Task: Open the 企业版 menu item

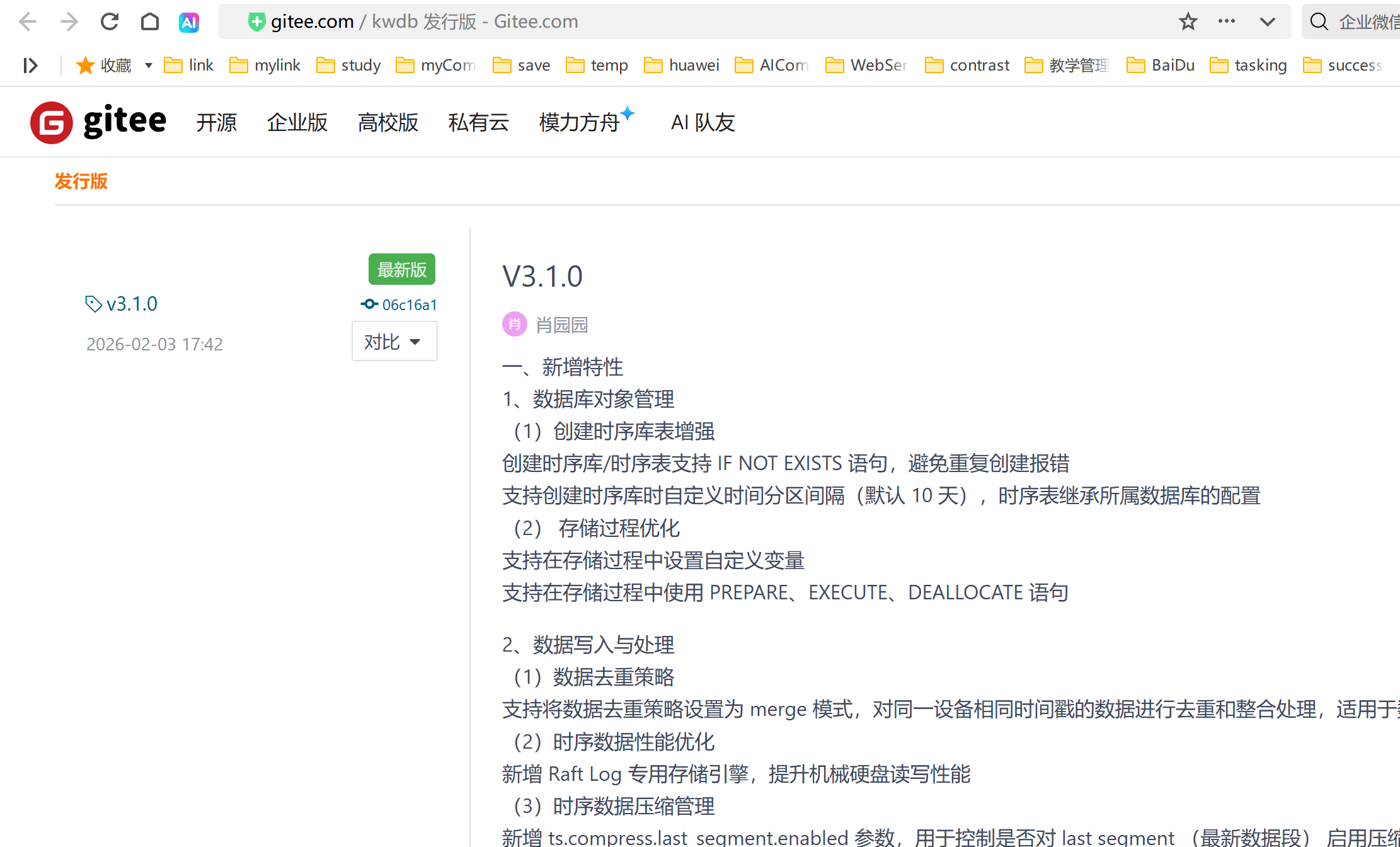Action: pyautogui.click(x=297, y=122)
